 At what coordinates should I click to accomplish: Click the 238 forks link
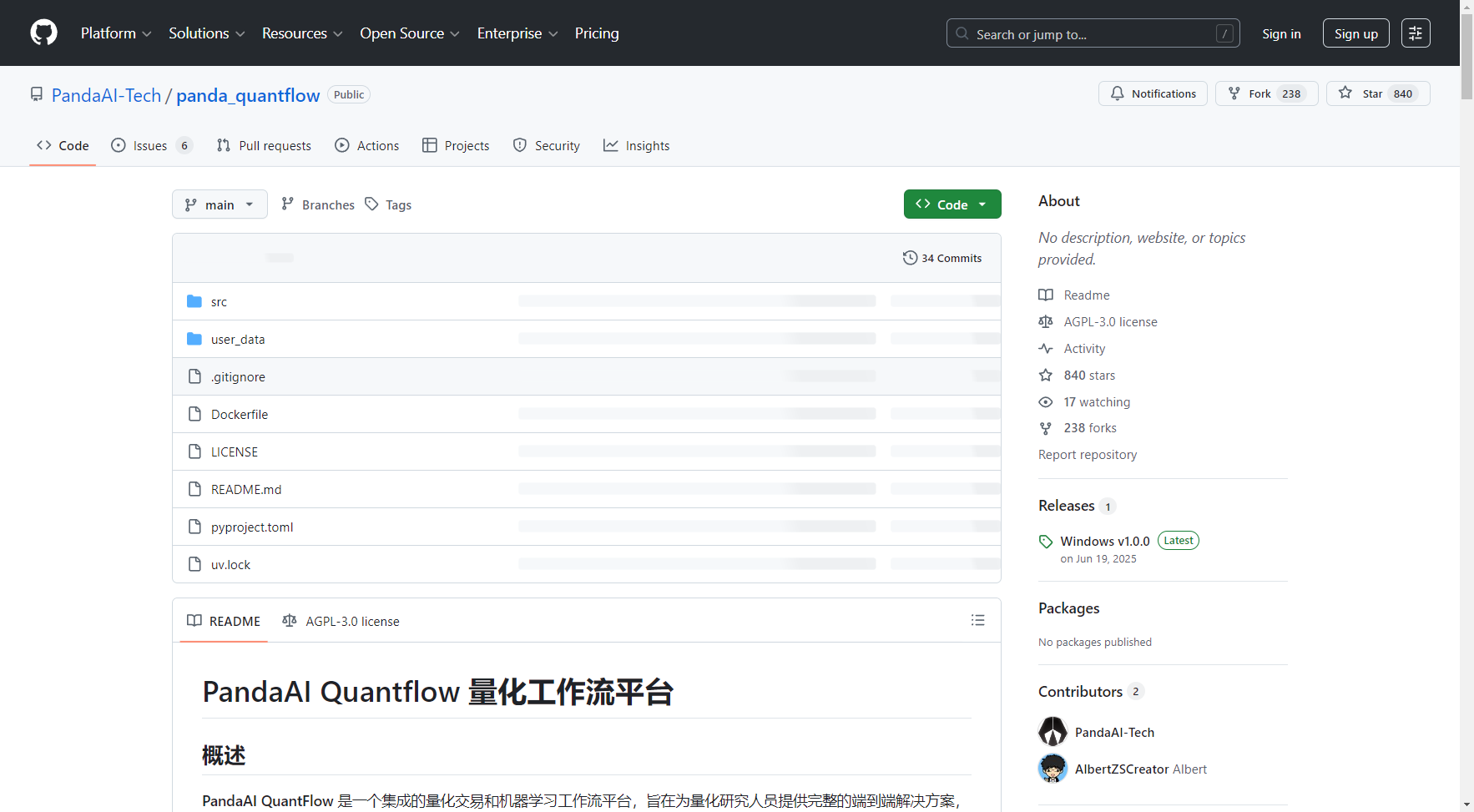click(1090, 428)
